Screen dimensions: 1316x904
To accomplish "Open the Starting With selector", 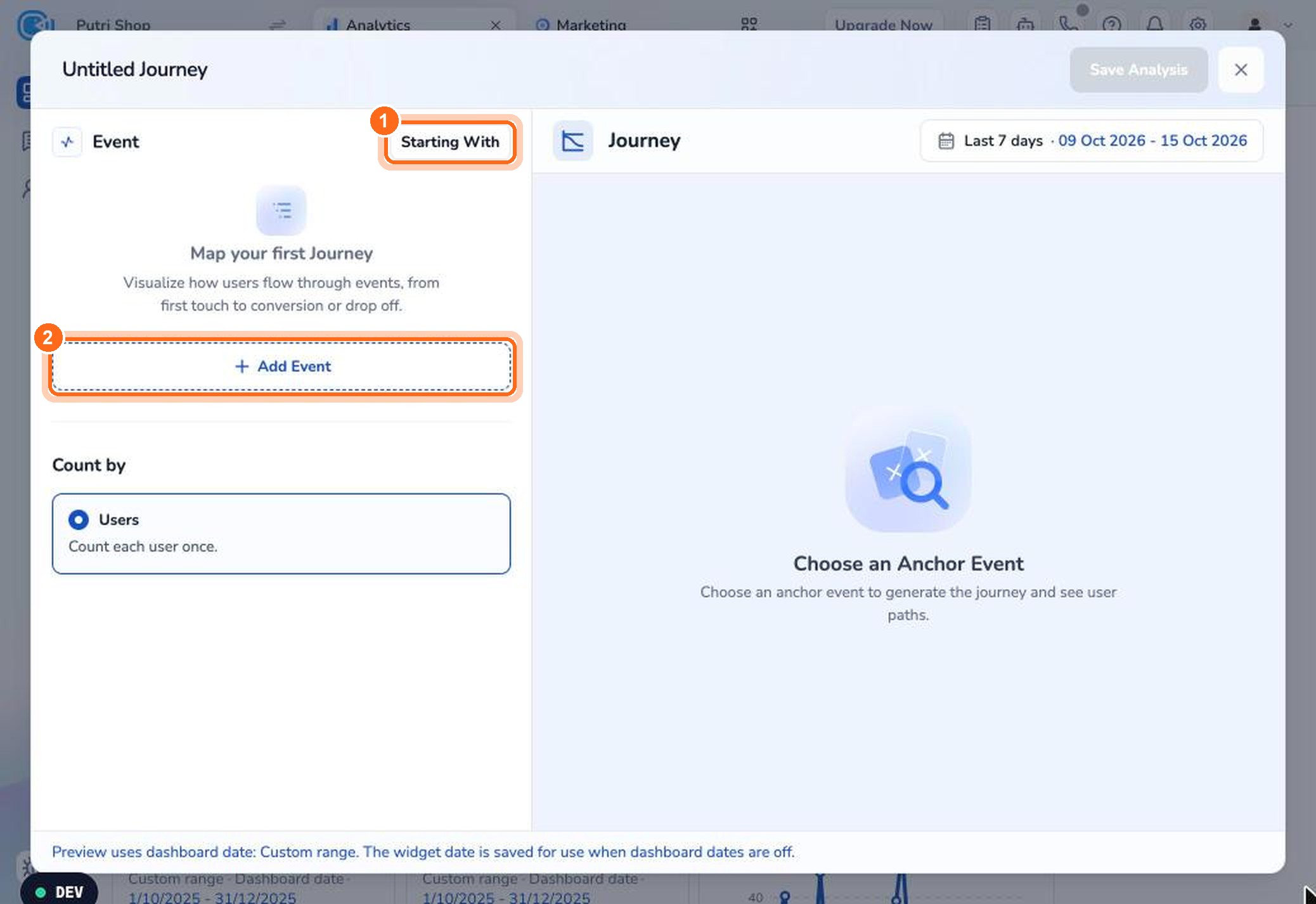I will 450,141.
